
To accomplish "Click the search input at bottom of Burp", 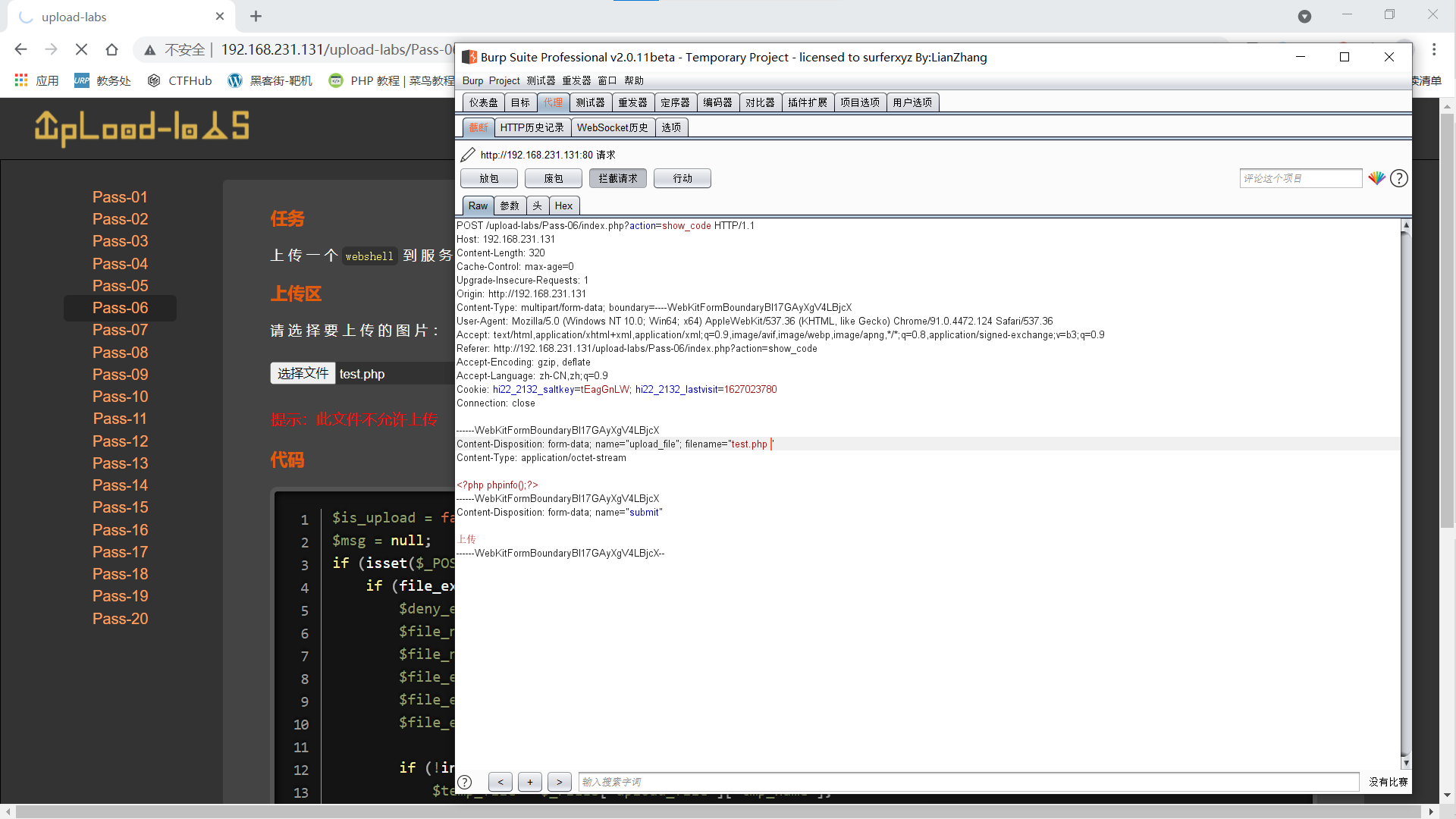I will point(968,782).
